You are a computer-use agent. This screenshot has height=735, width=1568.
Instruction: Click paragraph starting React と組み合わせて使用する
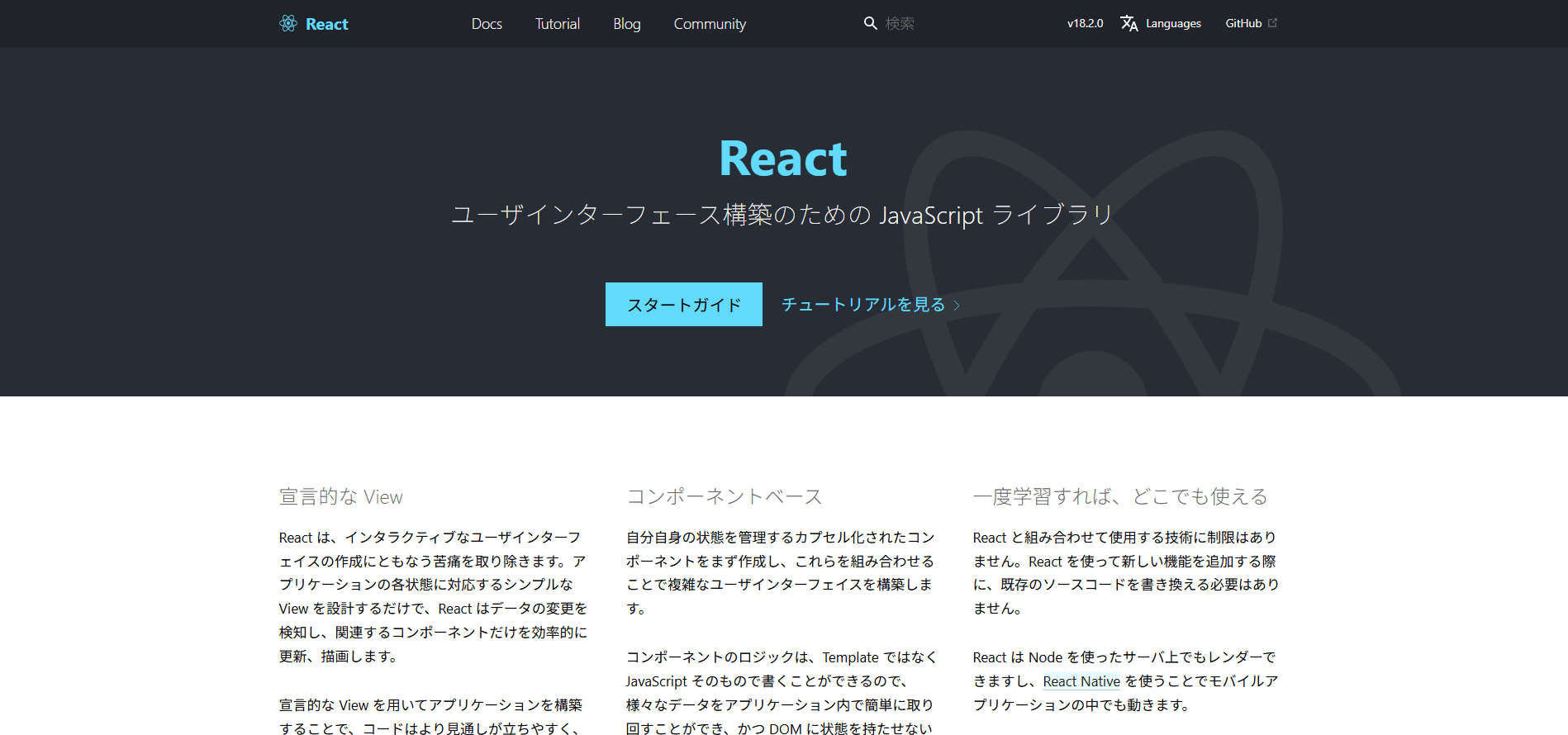pyautogui.click(x=1126, y=572)
